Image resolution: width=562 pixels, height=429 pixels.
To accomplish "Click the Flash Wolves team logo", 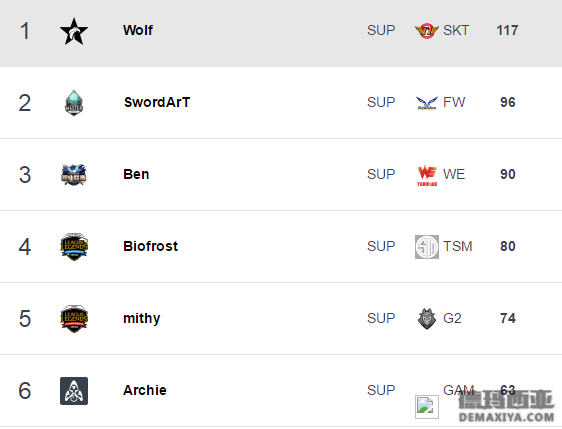I will (x=427, y=103).
